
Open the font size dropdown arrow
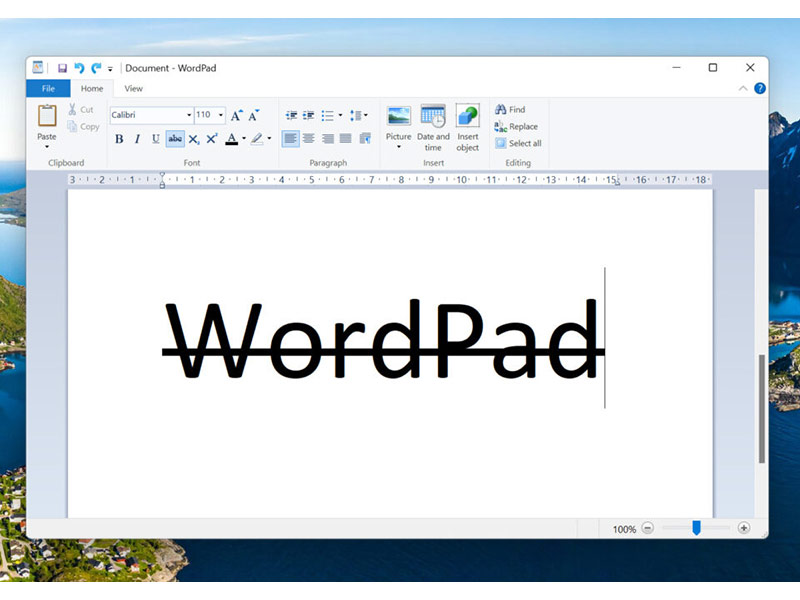tap(221, 115)
